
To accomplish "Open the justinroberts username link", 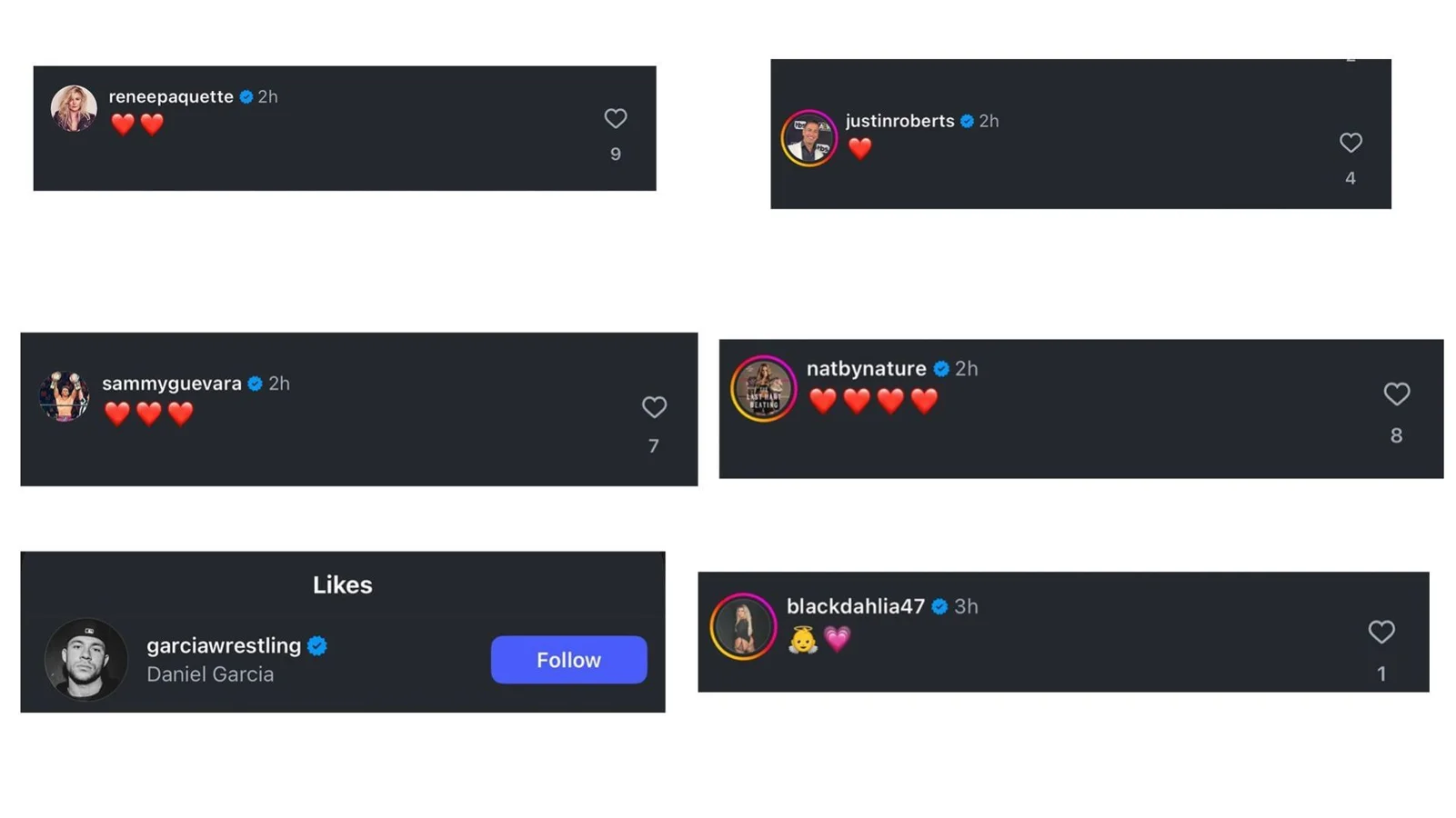I will tap(899, 121).
